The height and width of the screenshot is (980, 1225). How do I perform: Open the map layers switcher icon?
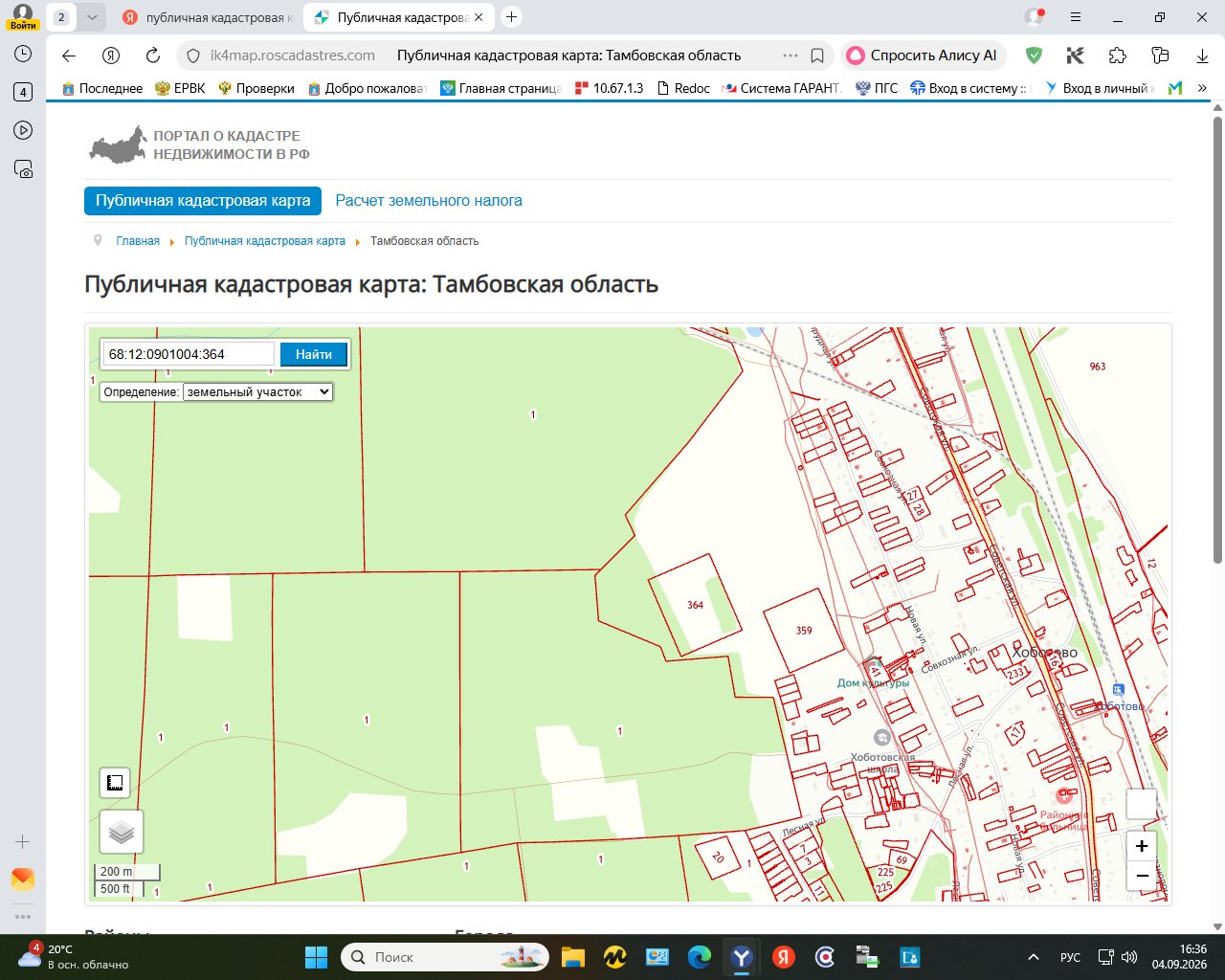[x=122, y=832]
